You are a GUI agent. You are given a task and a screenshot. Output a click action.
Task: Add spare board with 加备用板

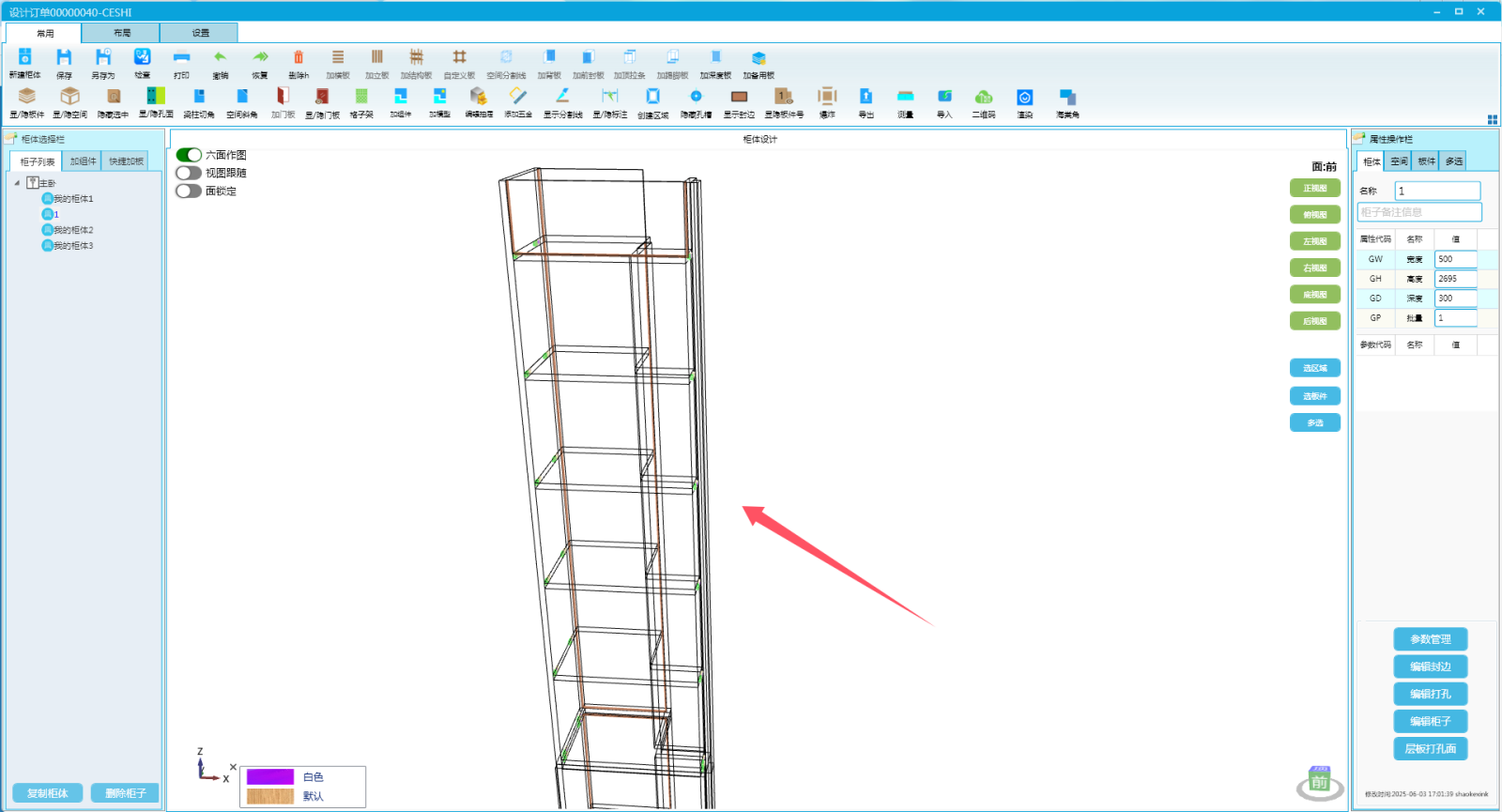pyautogui.click(x=759, y=57)
